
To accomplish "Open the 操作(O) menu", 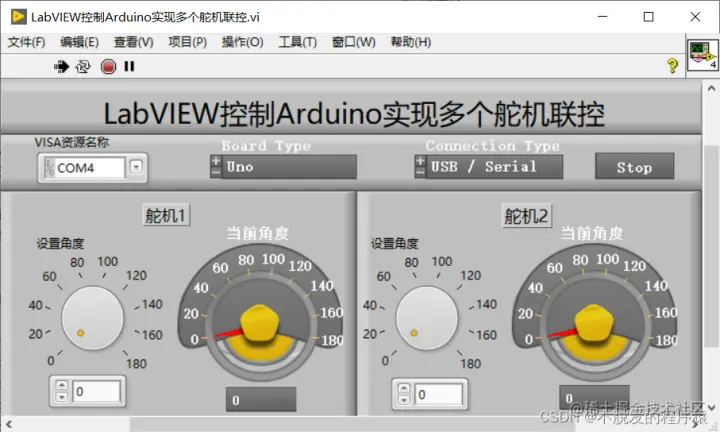I will coord(242,42).
